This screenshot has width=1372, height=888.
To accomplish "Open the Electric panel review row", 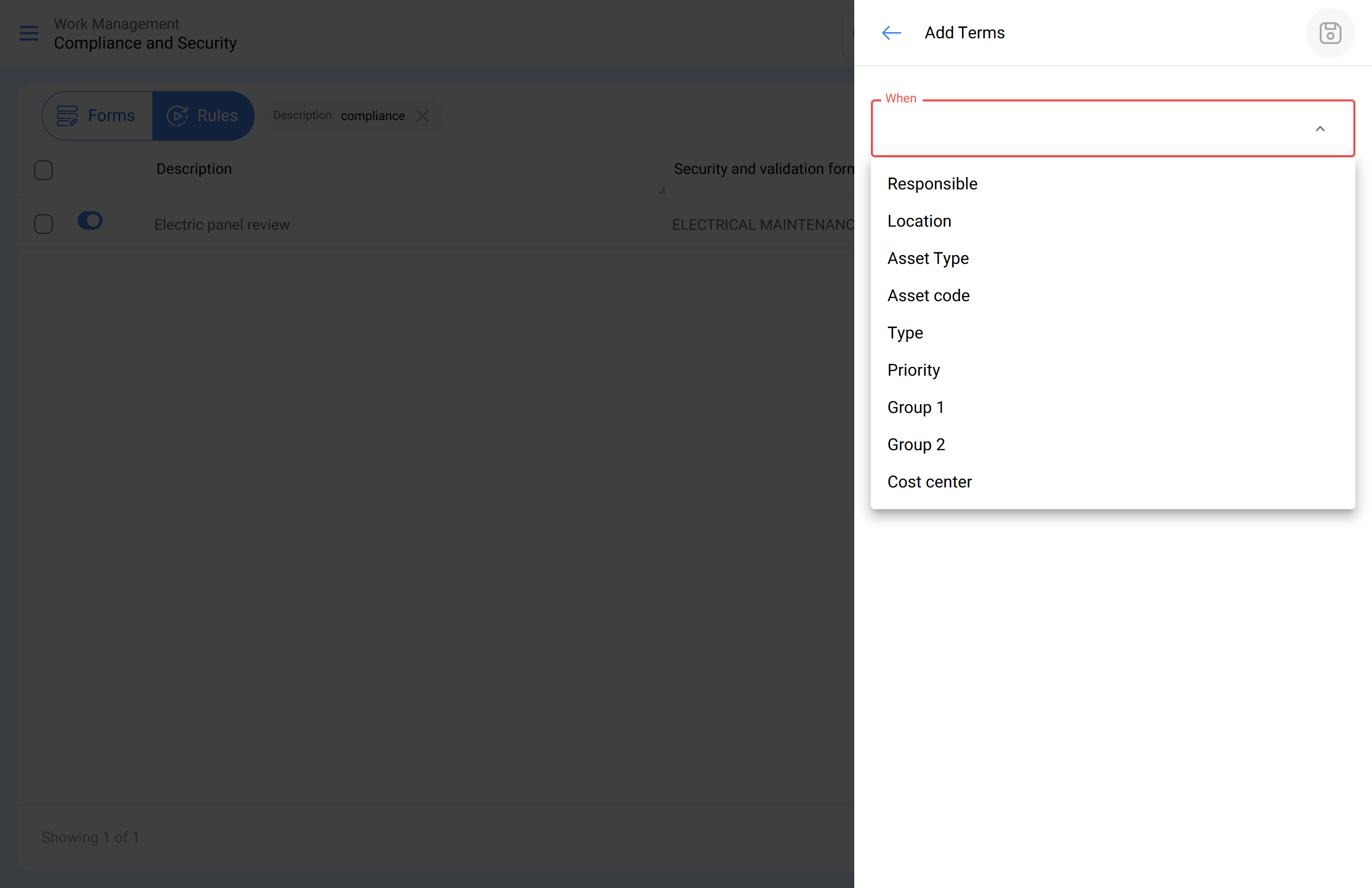I will coord(222,225).
